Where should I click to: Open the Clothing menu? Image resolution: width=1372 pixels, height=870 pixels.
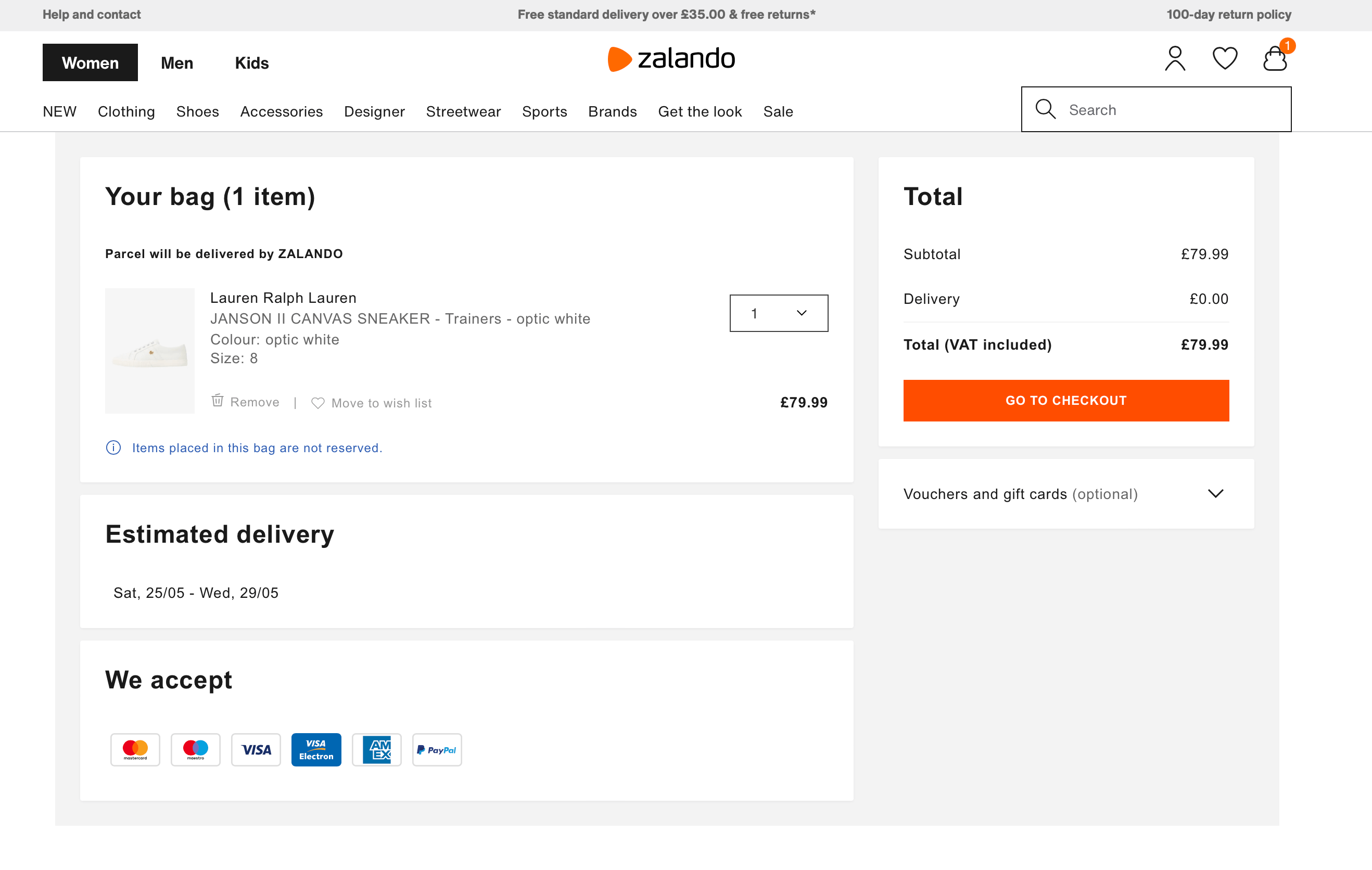tap(126, 112)
